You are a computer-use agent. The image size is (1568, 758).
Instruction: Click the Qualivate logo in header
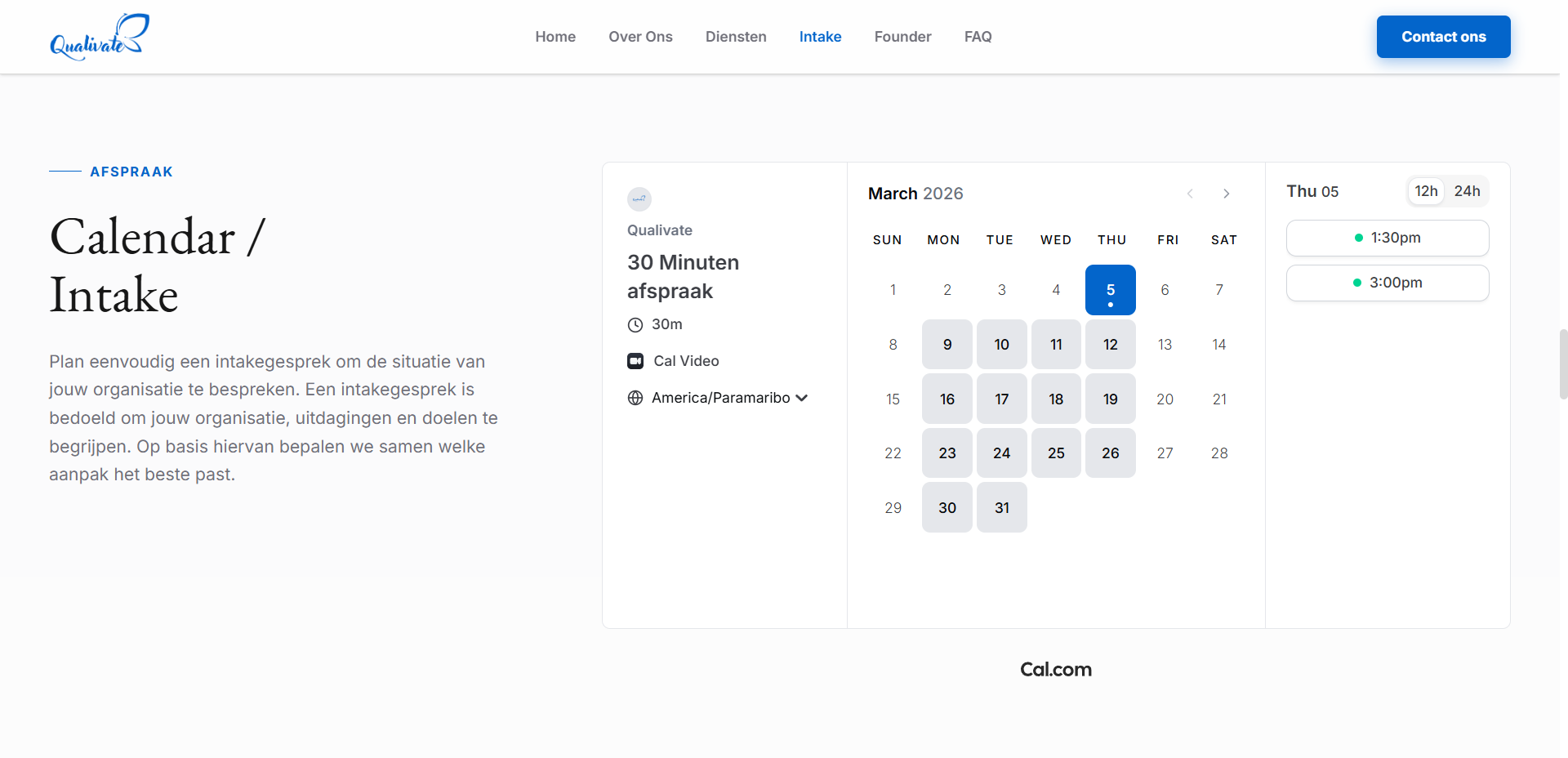pyautogui.click(x=99, y=37)
